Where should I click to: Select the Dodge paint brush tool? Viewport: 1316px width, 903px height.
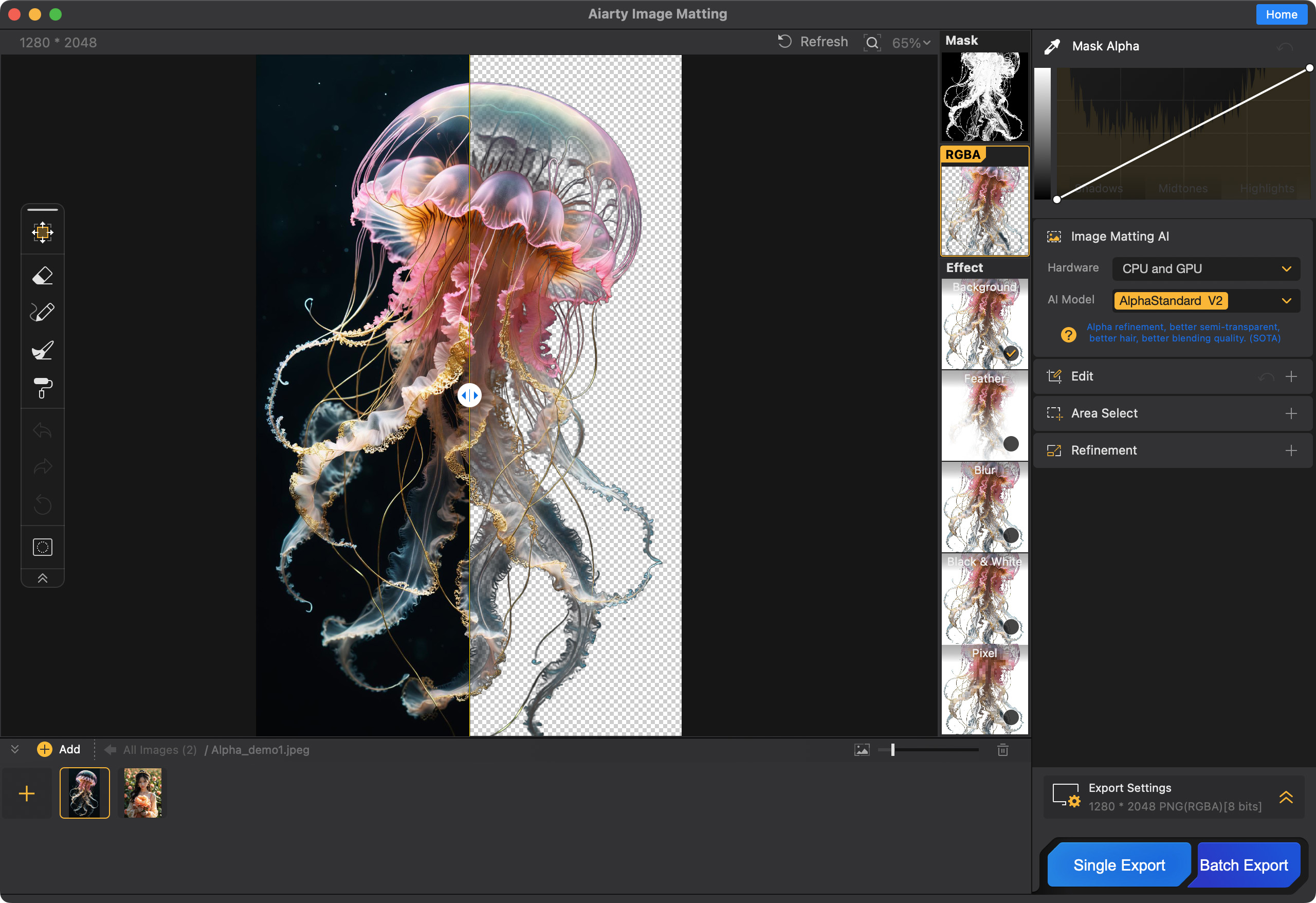43,350
